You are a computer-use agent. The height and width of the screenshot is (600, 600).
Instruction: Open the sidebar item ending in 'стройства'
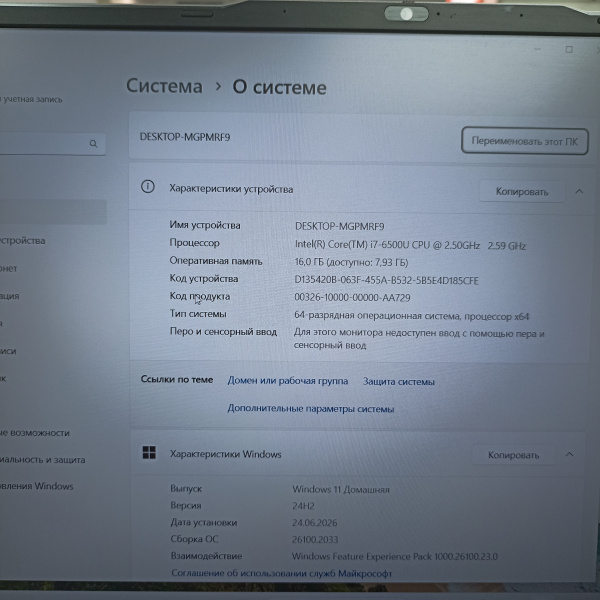click(23, 241)
